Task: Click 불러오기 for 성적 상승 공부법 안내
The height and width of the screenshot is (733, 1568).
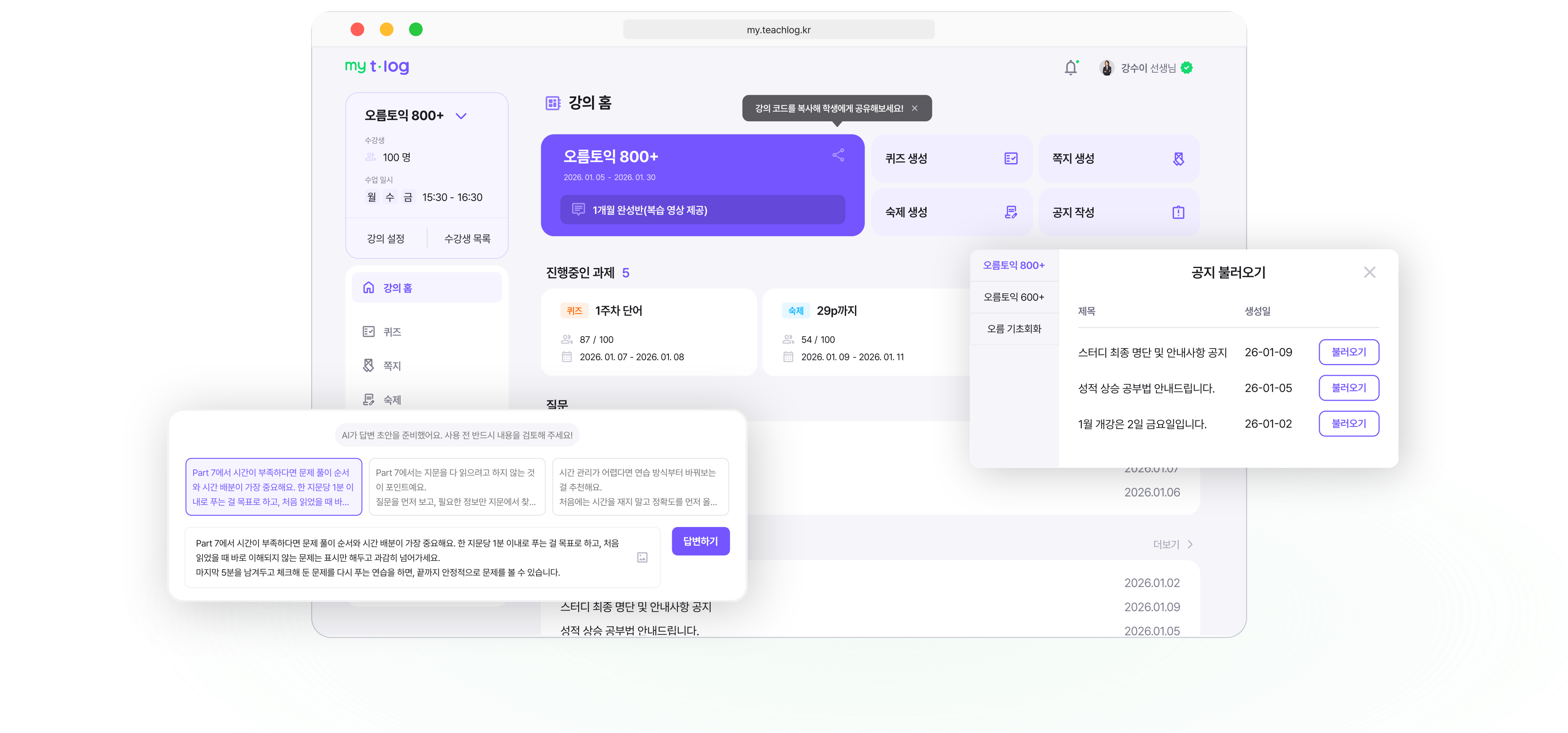Action: [x=1348, y=387]
